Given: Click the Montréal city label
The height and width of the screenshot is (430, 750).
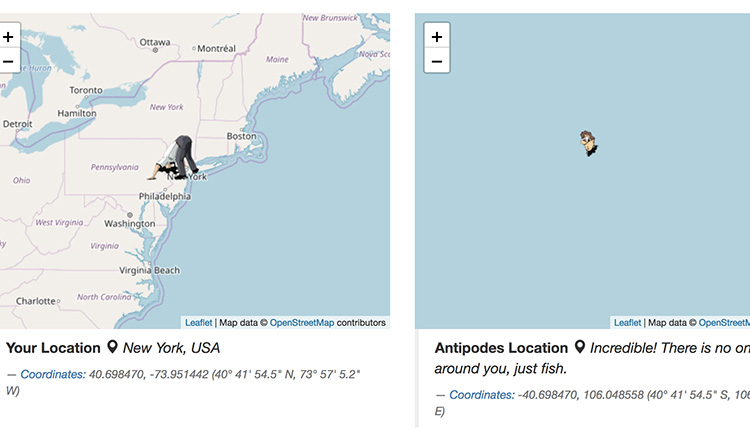Looking at the screenshot, I should click(x=217, y=48).
